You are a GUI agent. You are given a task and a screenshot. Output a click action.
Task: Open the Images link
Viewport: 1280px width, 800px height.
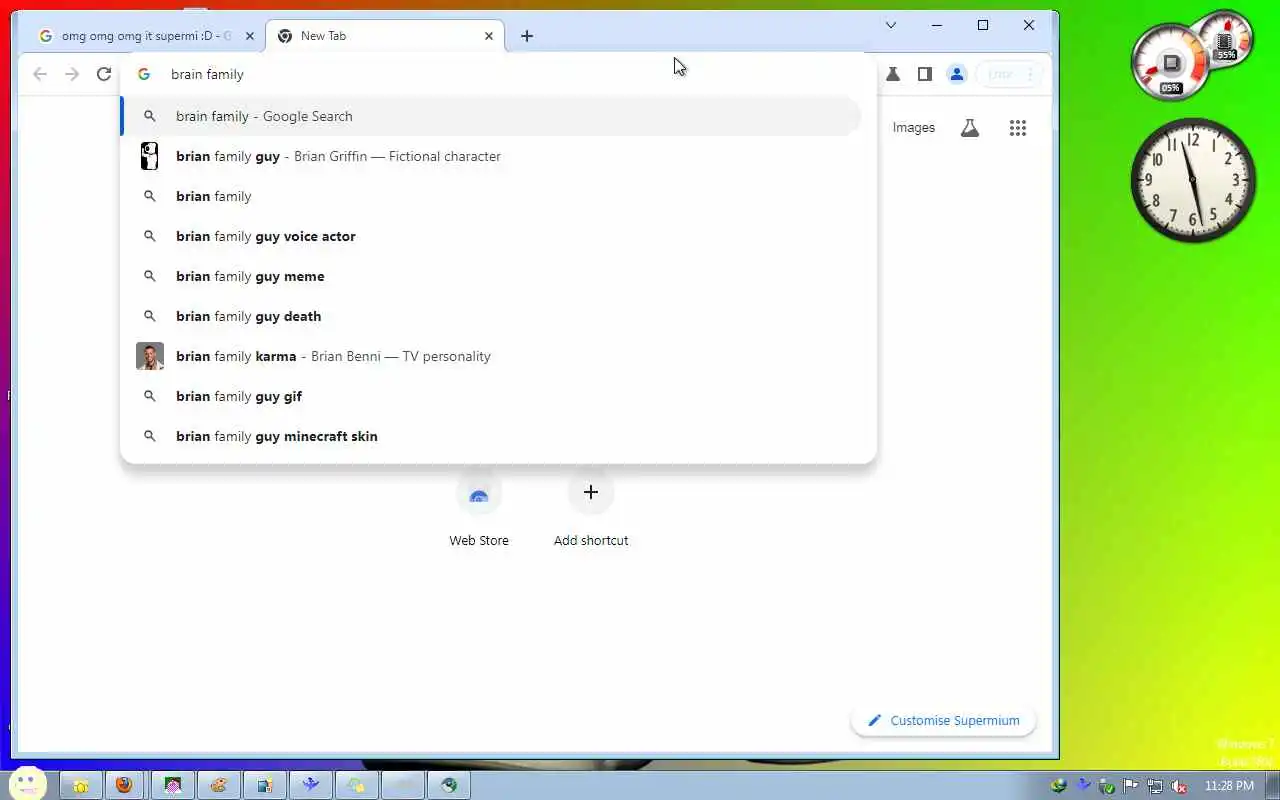point(913,128)
